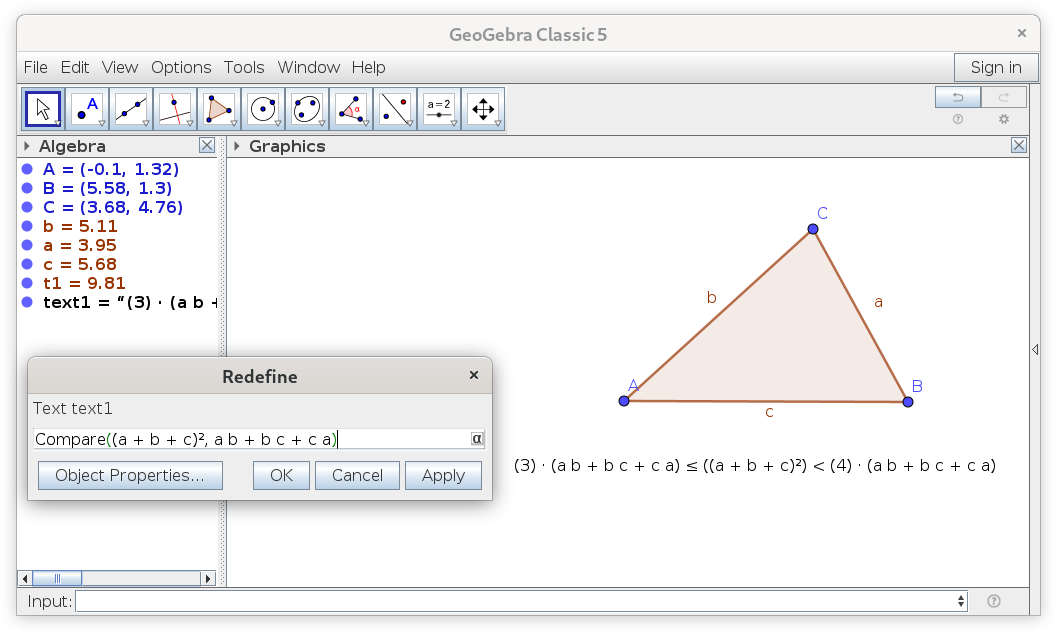1057x634 pixels.
Task: Select the Reflect about Line tool
Action: point(394,108)
